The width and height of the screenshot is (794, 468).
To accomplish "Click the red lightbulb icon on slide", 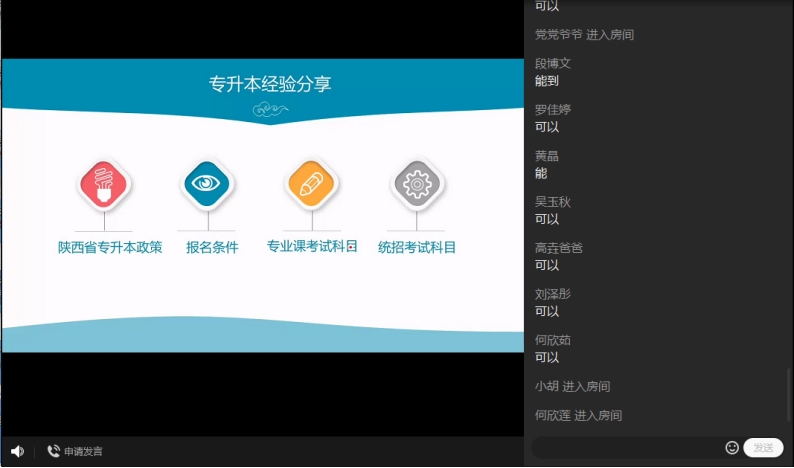I will (x=104, y=184).
